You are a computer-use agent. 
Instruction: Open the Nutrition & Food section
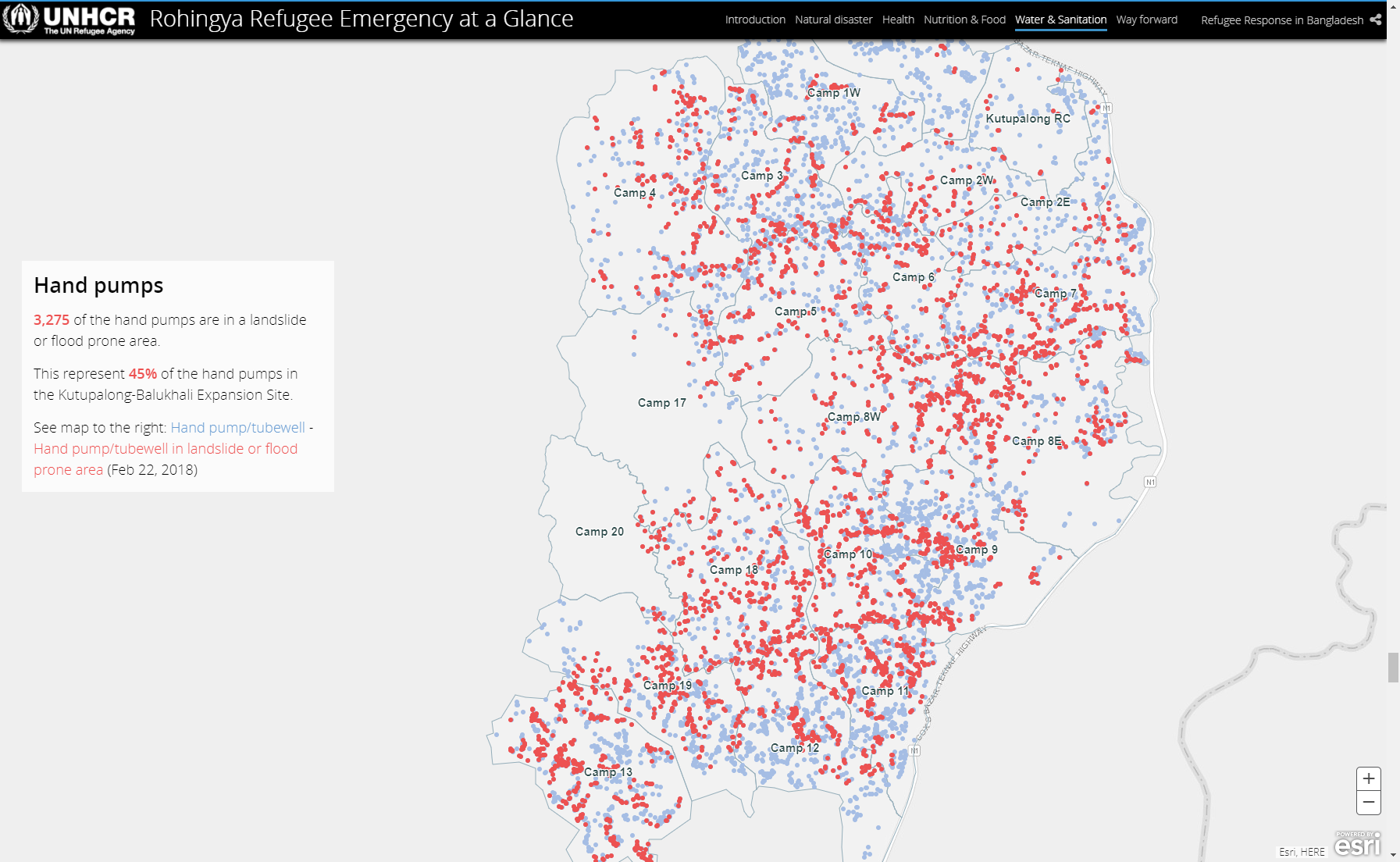pyautogui.click(x=964, y=20)
